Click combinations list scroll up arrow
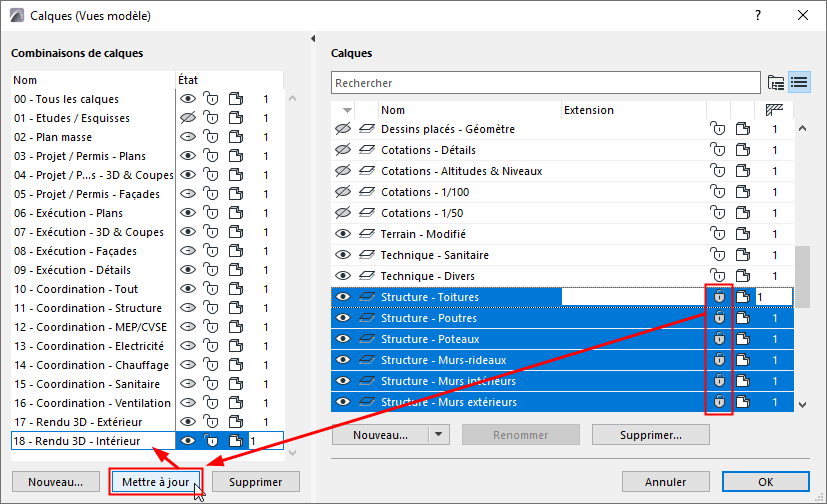 (293, 99)
